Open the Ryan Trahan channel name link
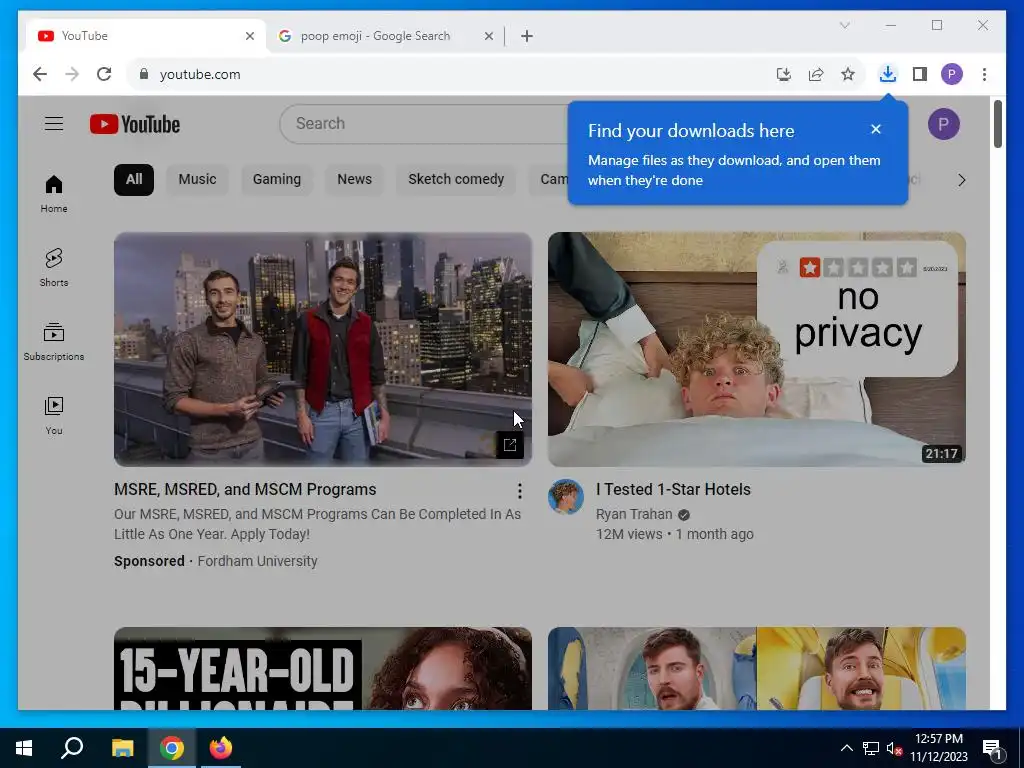 633,515
